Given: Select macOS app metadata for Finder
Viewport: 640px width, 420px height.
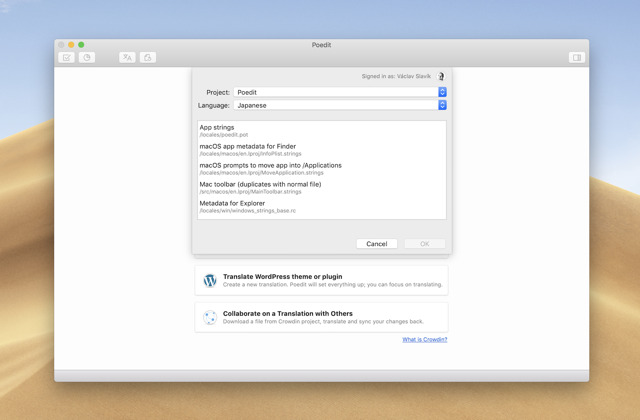Looking at the screenshot, I should coord(322,149).
